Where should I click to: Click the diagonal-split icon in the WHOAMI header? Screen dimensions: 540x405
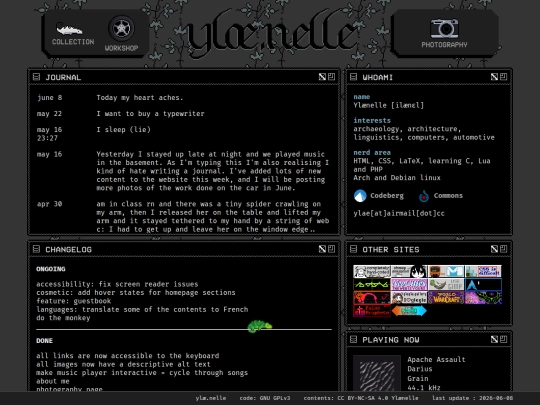point(494,77)
